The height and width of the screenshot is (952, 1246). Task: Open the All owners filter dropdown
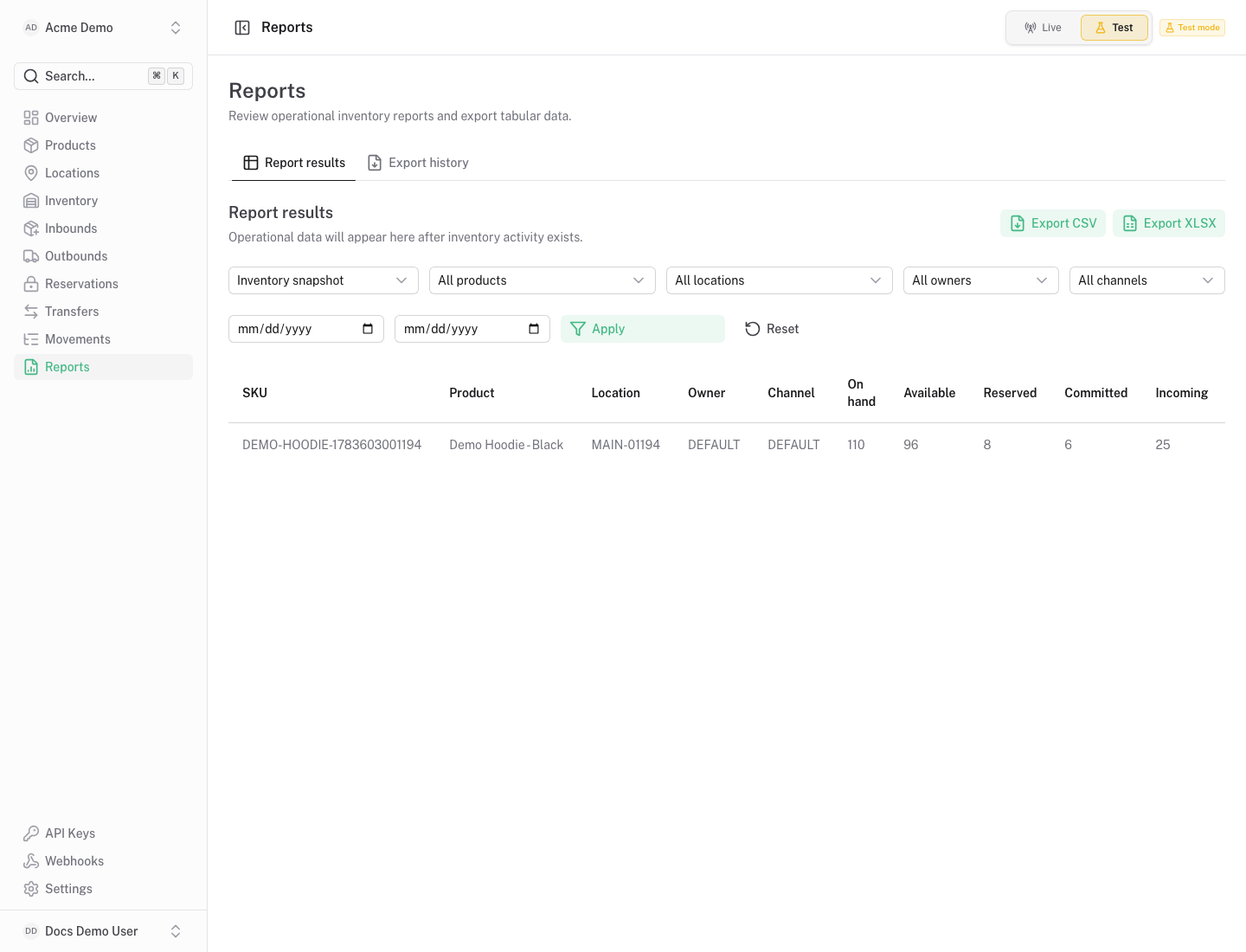click(981, 280)
